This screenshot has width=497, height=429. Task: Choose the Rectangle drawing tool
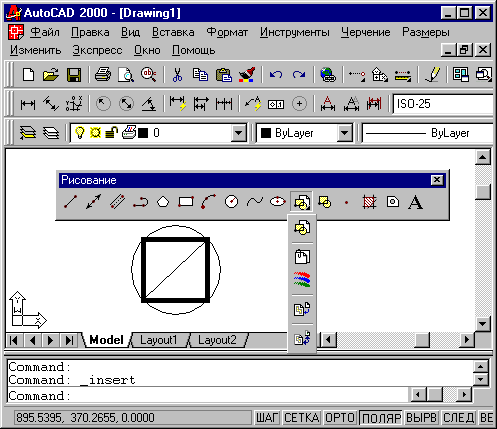[186, 202]
